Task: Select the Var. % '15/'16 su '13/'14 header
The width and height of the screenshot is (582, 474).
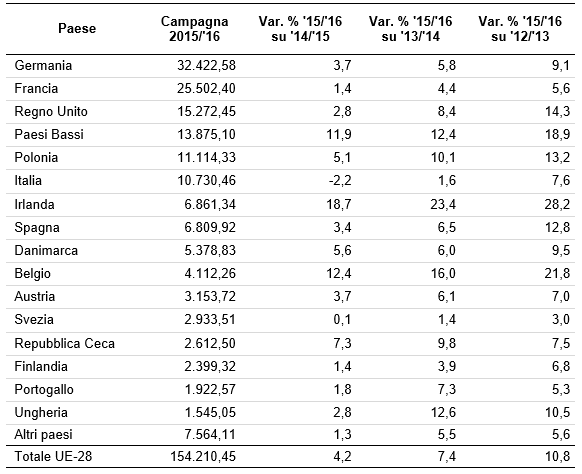Action: 411,29
